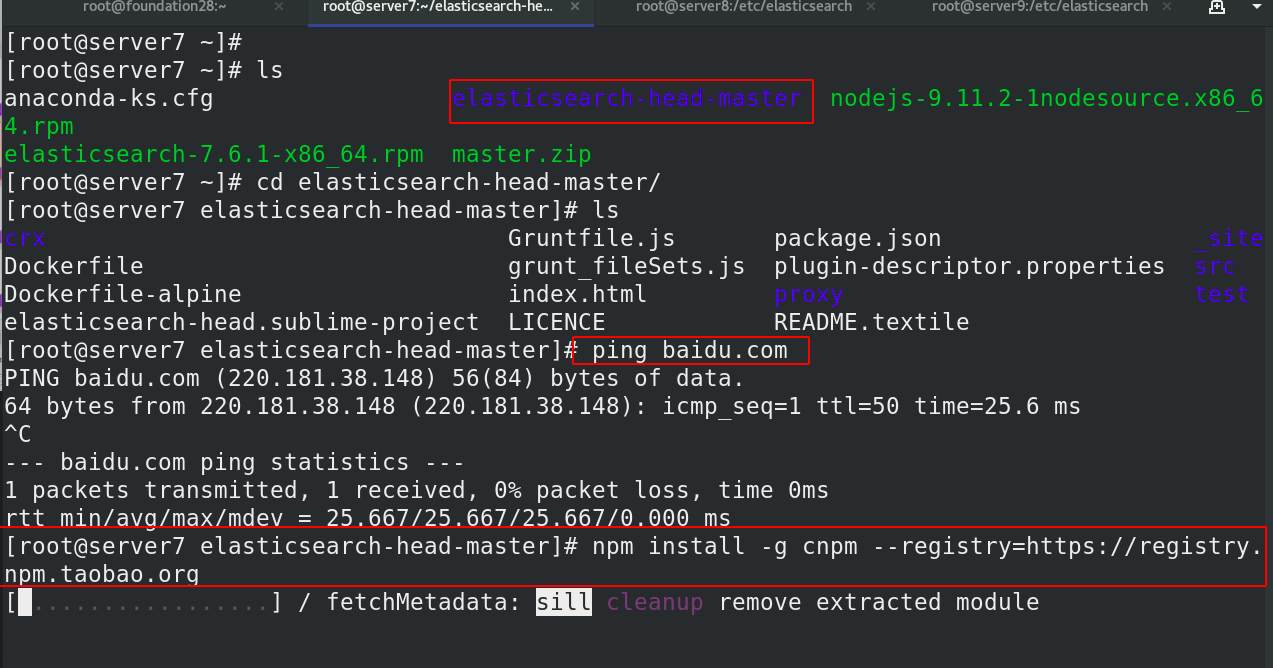Click the purple 'cleanup' word
Image resolution: width=1273 pixels, height=668 pixels.
coord(655,603)
